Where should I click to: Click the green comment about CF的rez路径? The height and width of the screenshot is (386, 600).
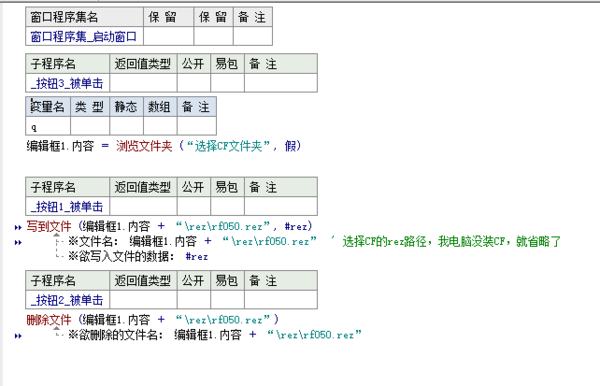(446, 241)
